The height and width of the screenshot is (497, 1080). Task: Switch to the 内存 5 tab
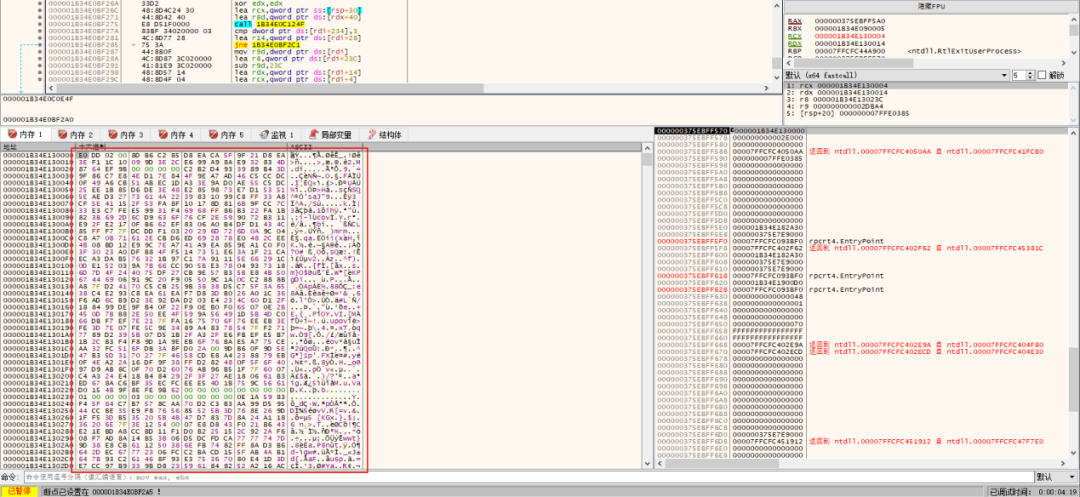[x=226, y=134]
